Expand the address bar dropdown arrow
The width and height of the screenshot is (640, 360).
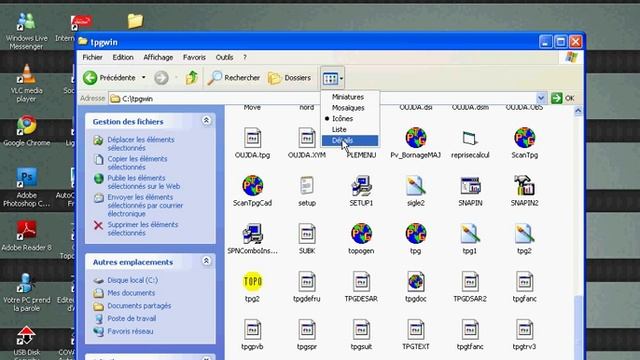tap(541, 98)
